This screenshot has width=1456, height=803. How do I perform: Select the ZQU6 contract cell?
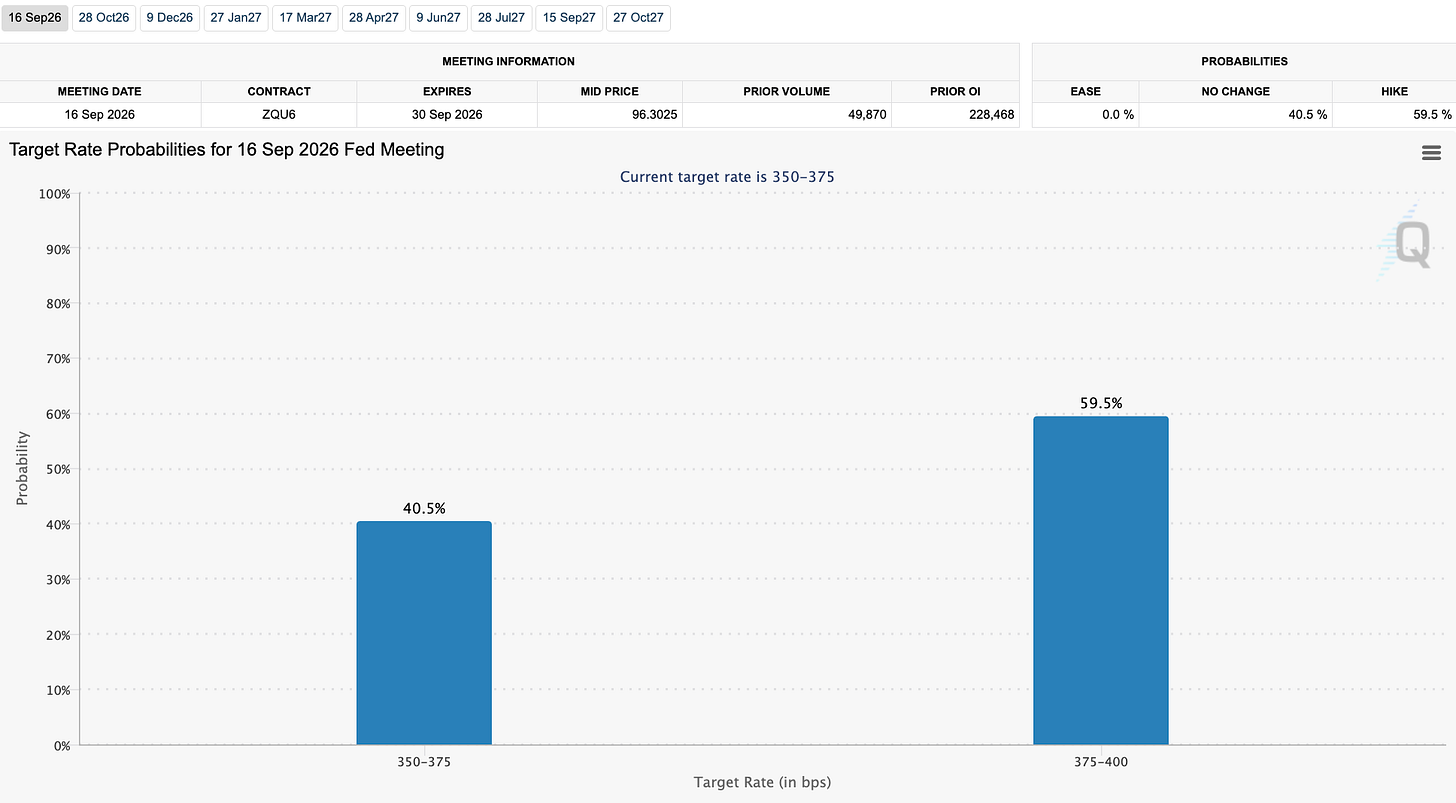[x=279, y=115]
